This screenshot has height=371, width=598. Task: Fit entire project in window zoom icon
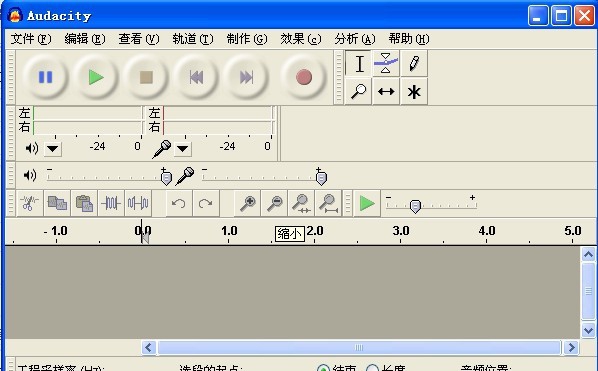click(329, 203)
